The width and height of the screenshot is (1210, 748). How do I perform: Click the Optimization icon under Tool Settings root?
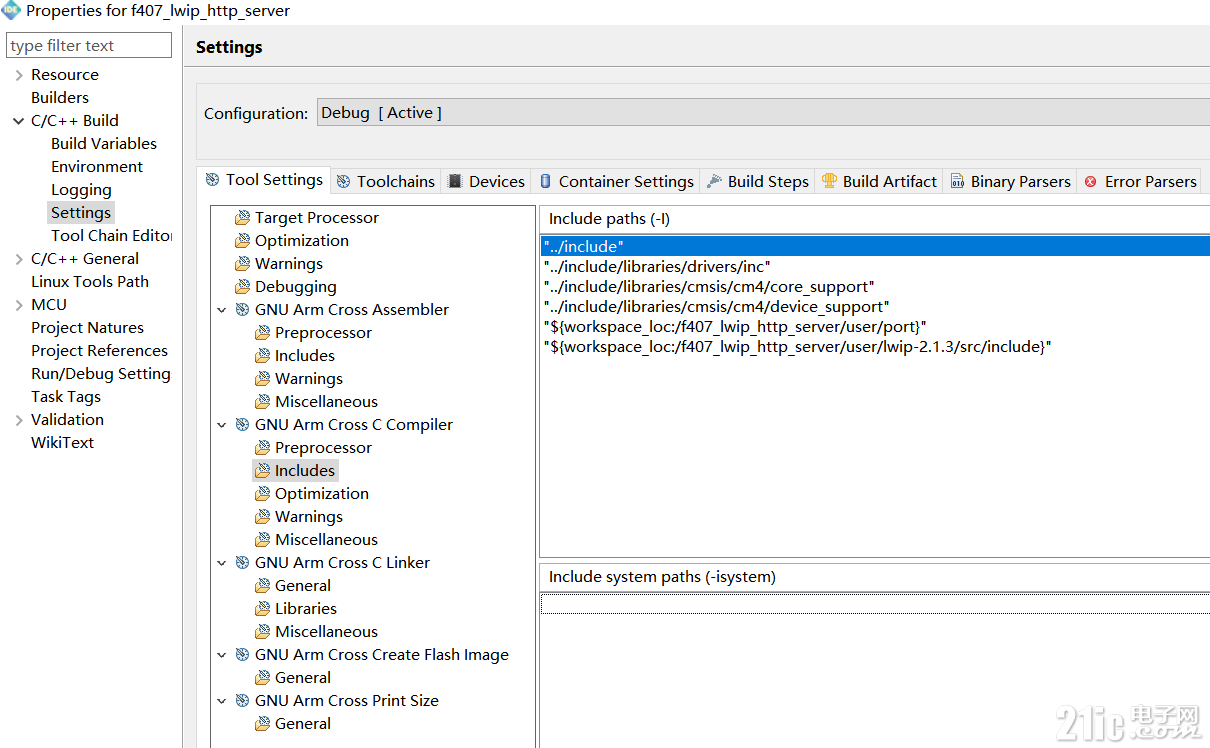pos(242,241)
